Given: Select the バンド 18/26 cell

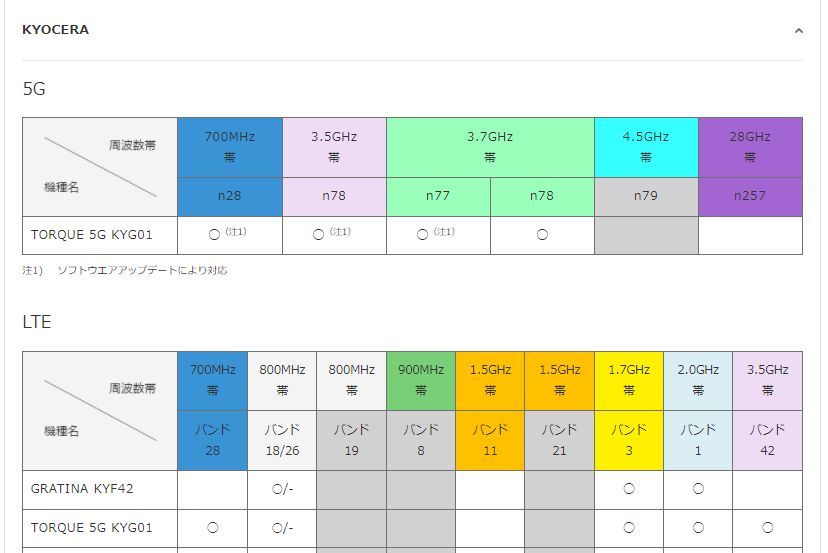Looking at the screenshot, I should [282, 440].
